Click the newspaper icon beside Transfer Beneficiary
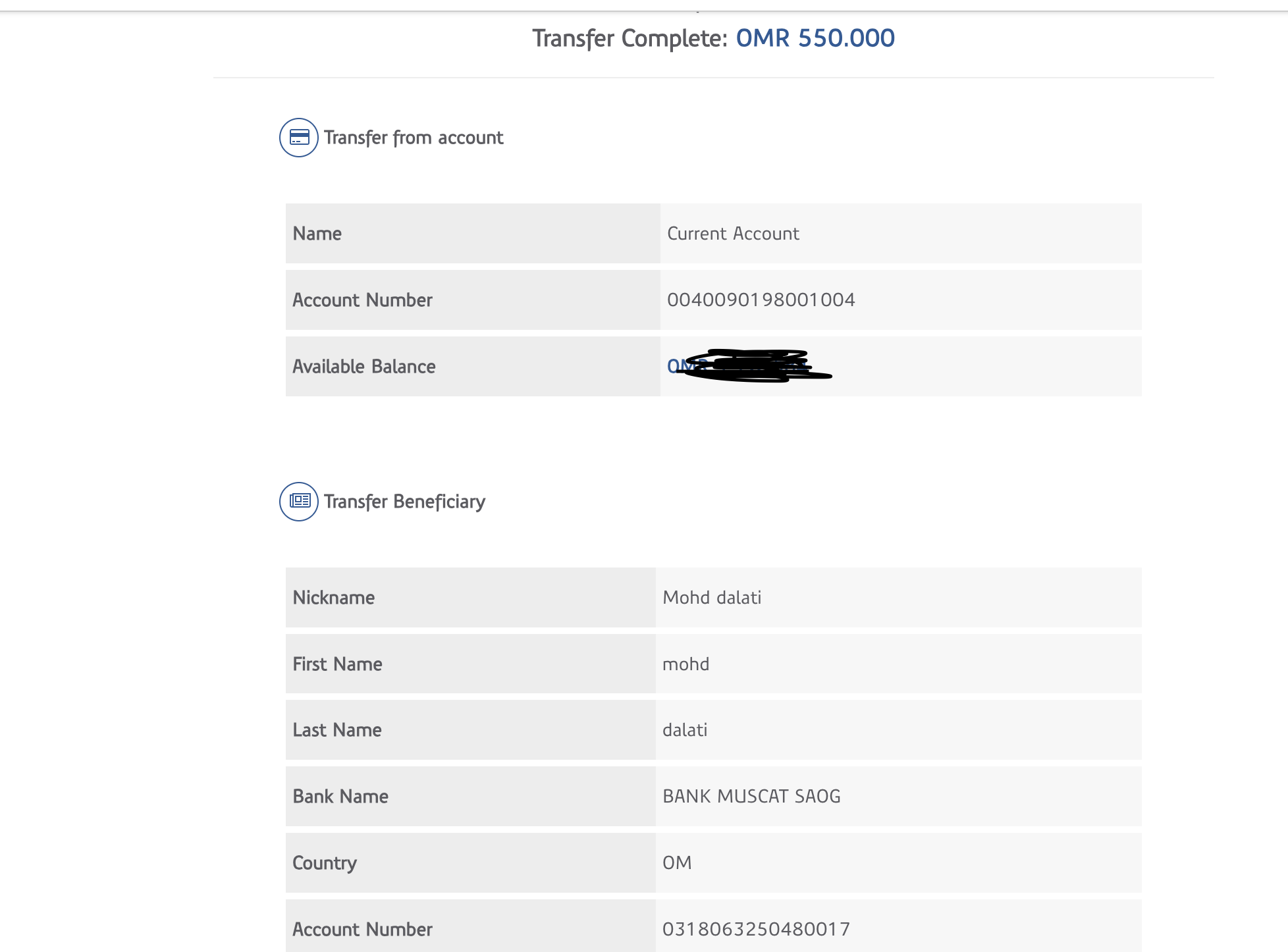 tap(299, 502)
